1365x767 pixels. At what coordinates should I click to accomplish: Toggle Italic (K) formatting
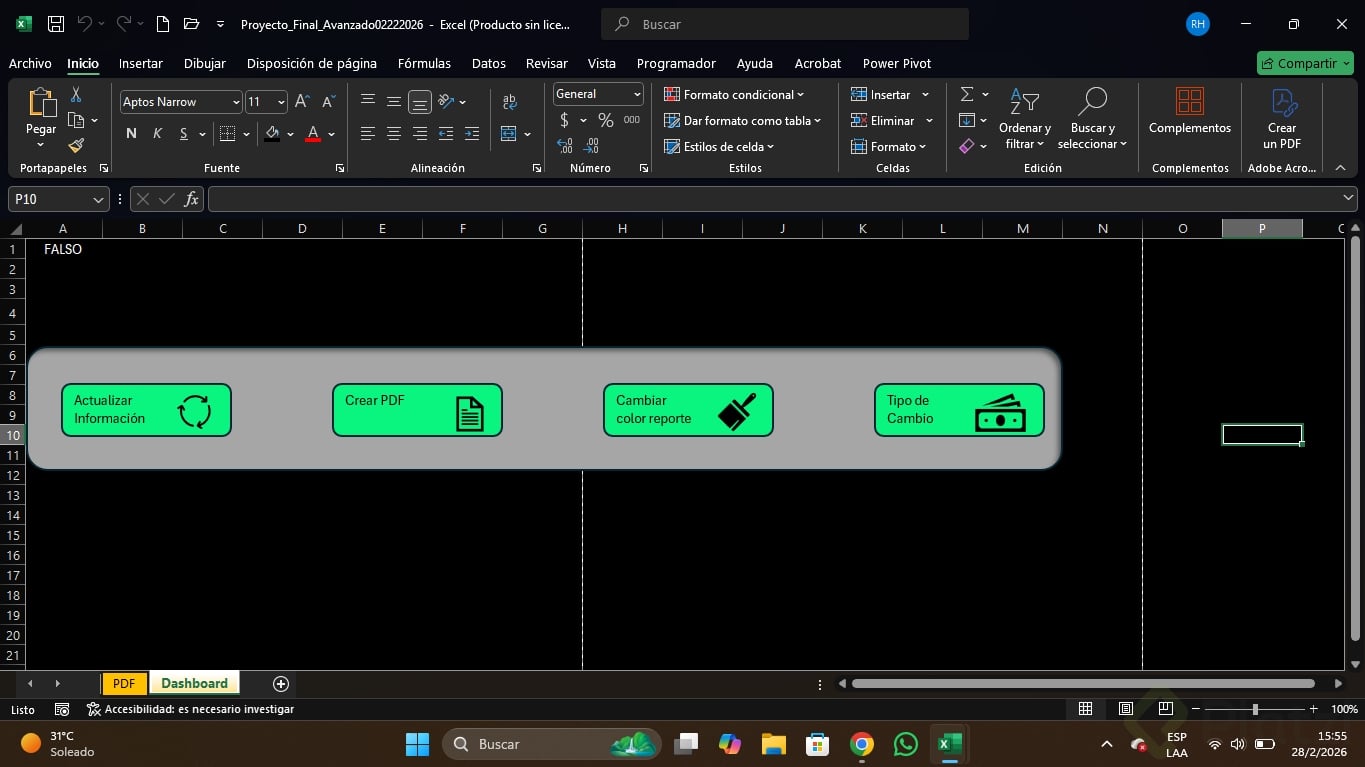click(157, 134)
